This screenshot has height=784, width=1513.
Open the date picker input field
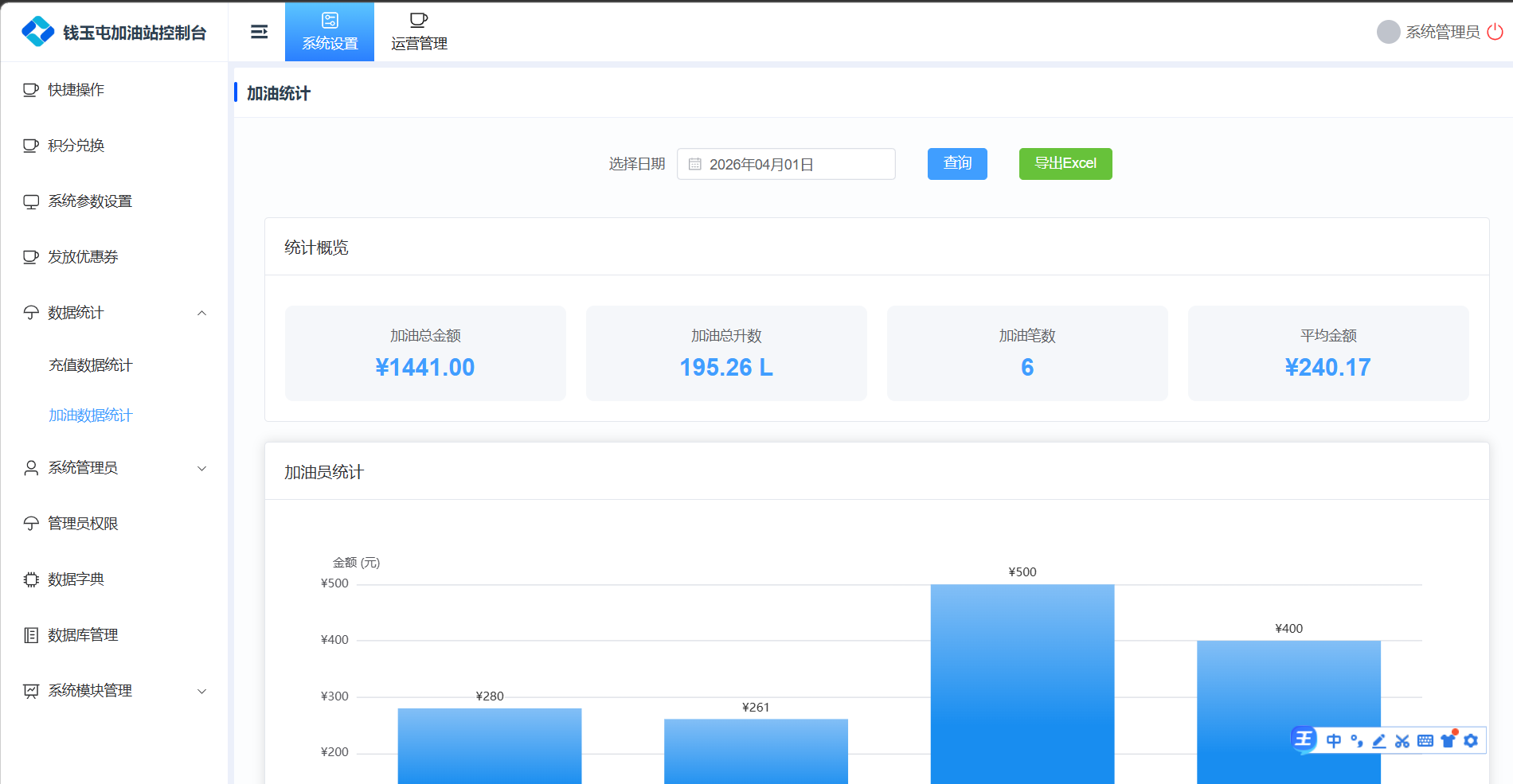click(786, 164)
